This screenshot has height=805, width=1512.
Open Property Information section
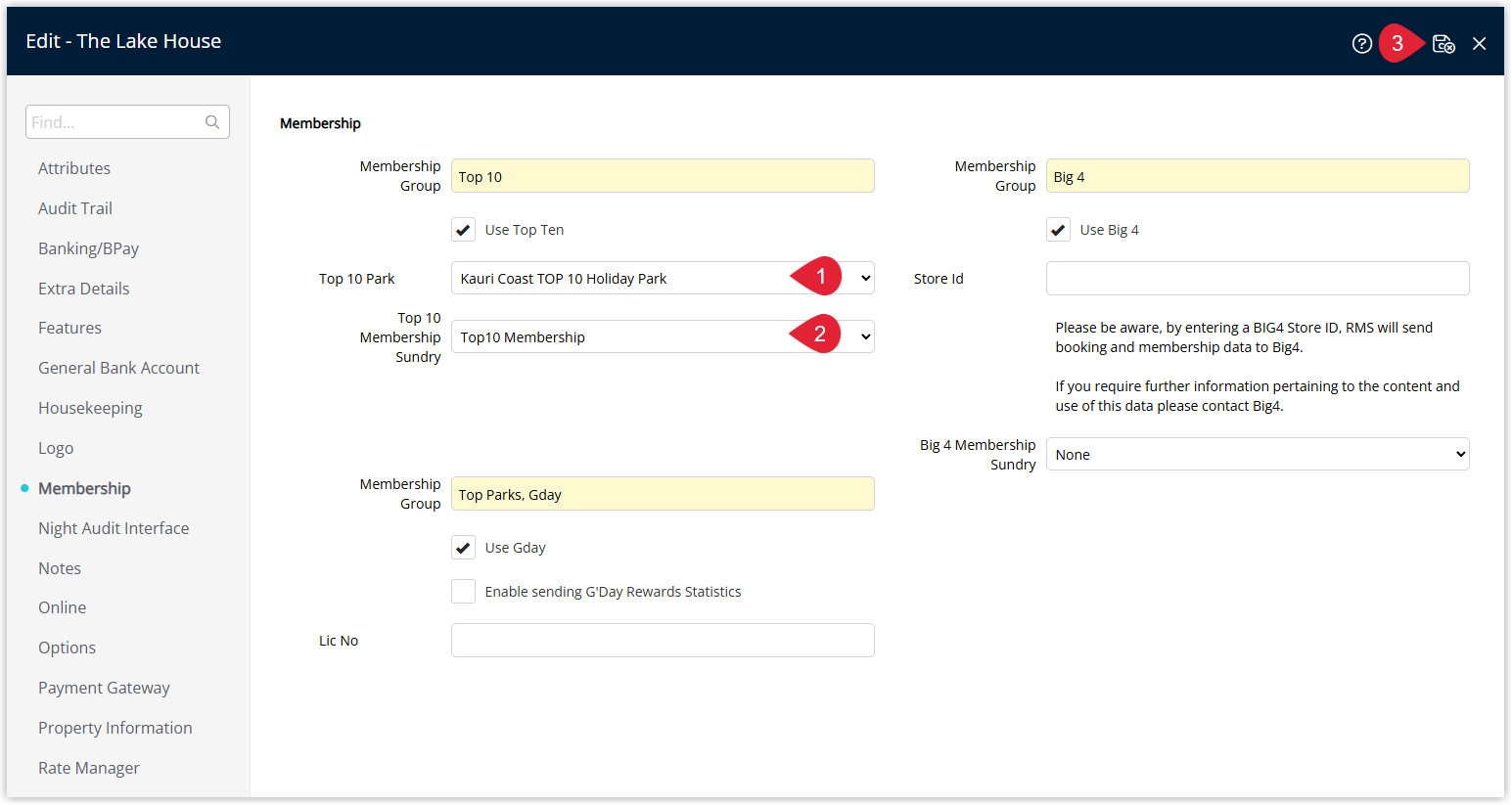point(115,728)
